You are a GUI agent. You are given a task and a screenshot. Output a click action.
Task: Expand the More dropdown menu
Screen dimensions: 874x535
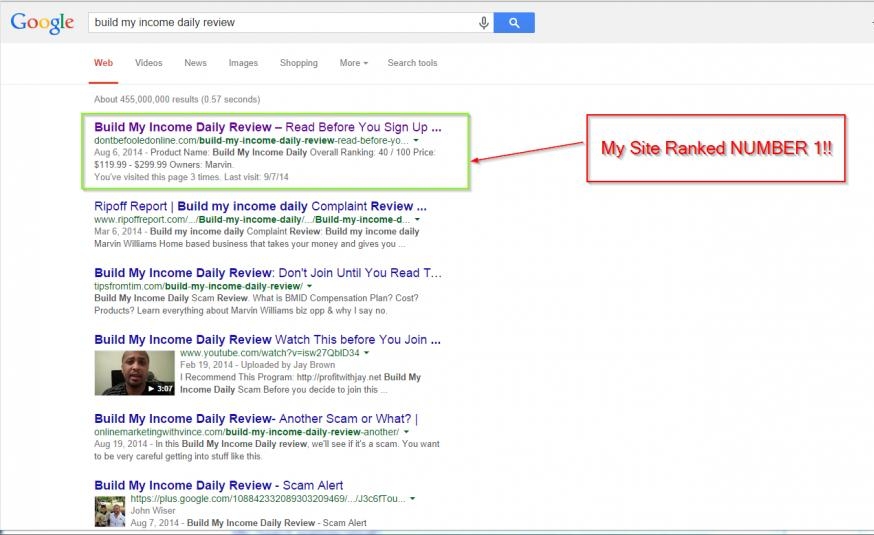[x=354, y=63]
